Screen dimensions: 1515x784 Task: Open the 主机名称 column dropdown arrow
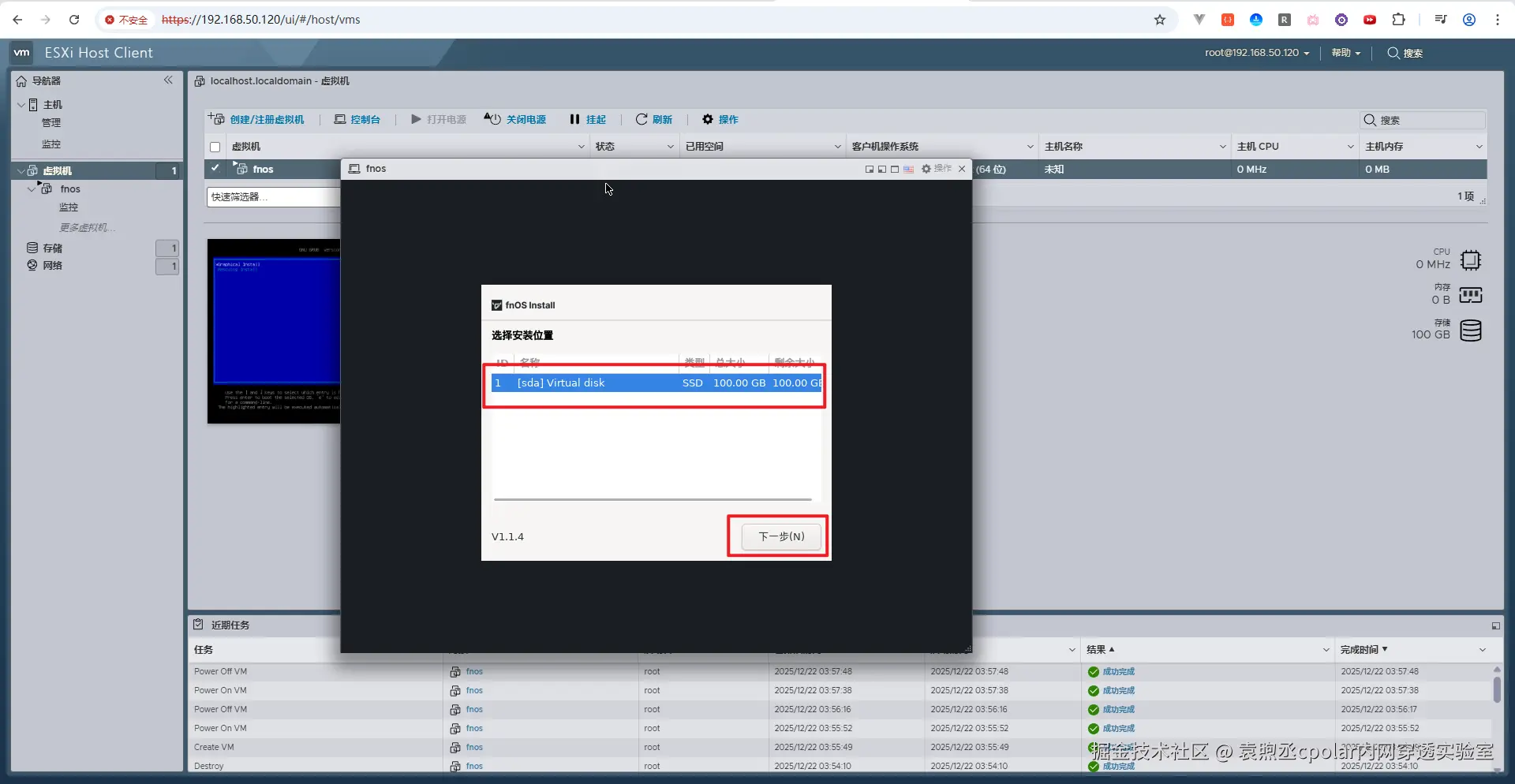click(1223, 147)
